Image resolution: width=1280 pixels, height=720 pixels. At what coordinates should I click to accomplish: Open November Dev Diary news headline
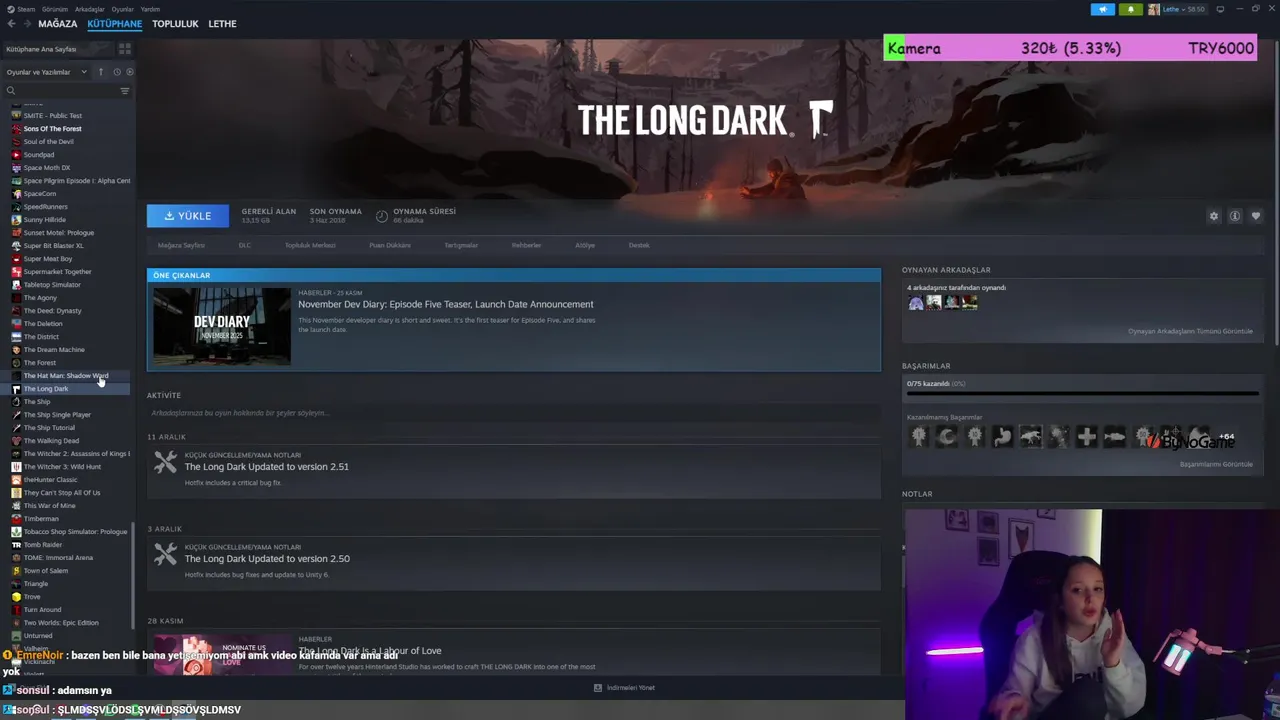pos(445,304)
